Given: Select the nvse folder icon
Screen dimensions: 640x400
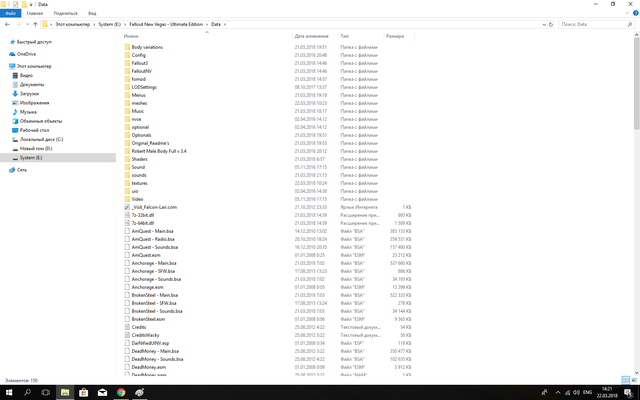Looking at the screenshot, I should (127, 119).
